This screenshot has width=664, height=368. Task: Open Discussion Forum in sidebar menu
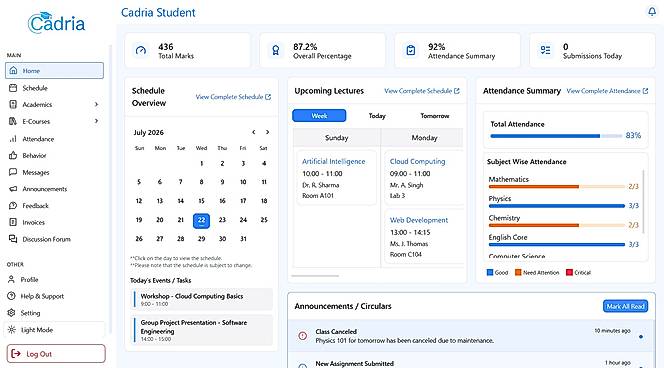[x=54, y=239]
